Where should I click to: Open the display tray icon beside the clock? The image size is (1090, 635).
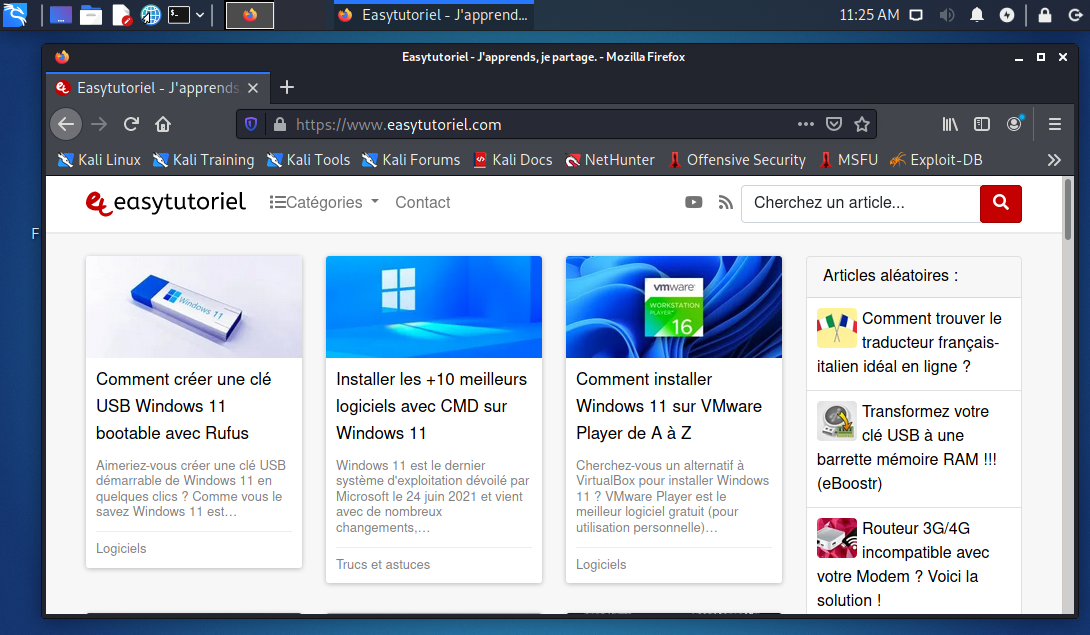click(x=916, y=15)
